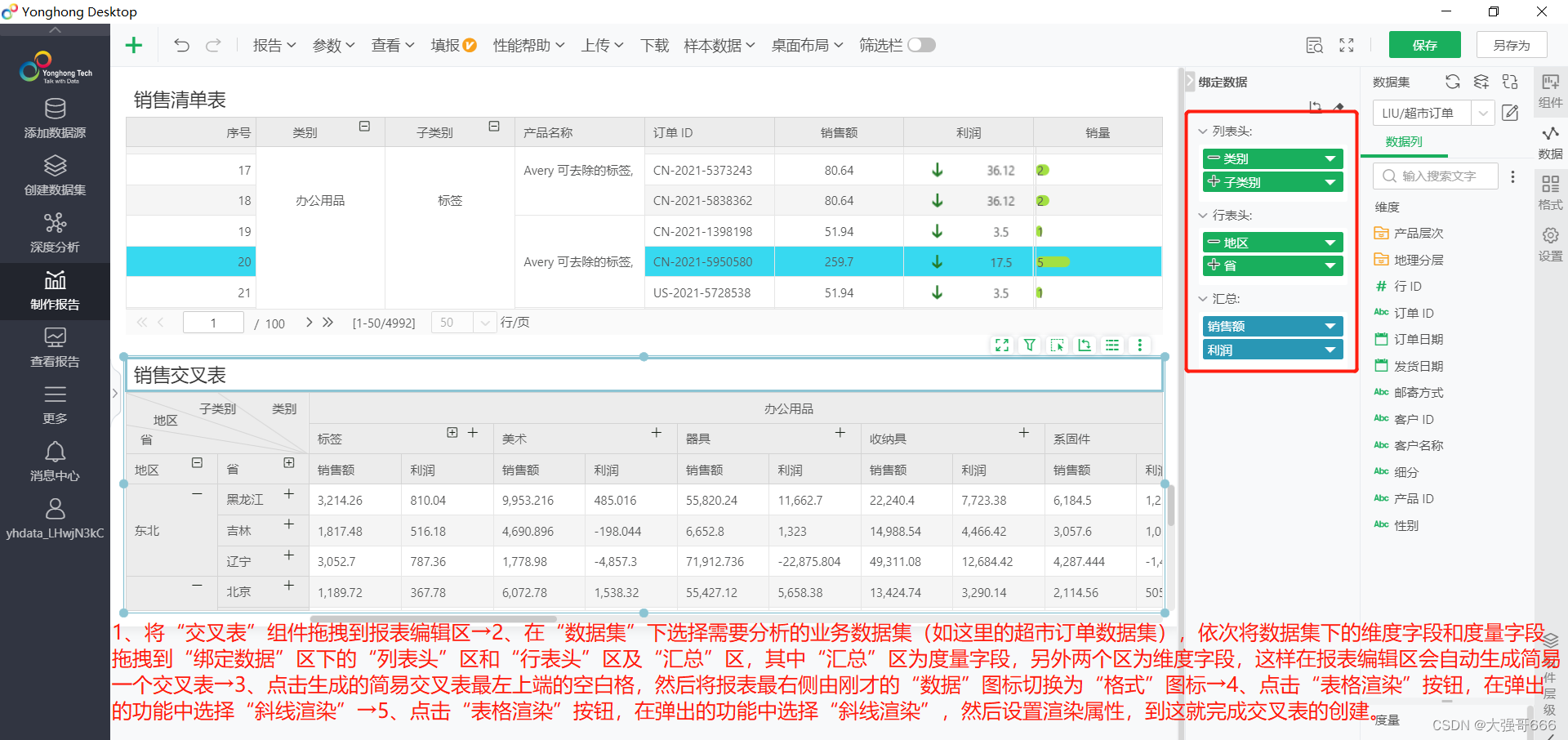
Task: Click the cross table swap rows-columns icon
Action: pyautogui.click(x=1085, y=345)
